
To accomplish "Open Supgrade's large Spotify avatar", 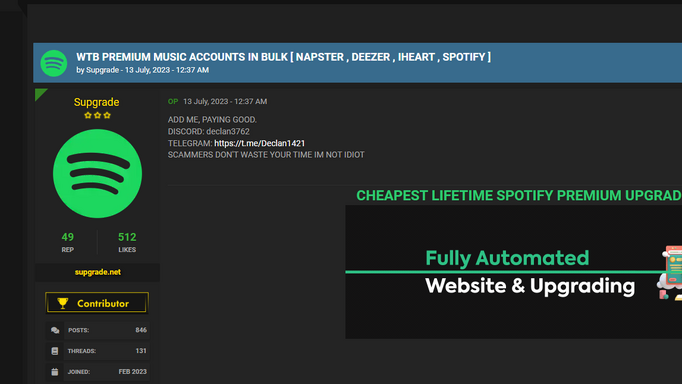I will pyautogui.click(x=97, y=174).
